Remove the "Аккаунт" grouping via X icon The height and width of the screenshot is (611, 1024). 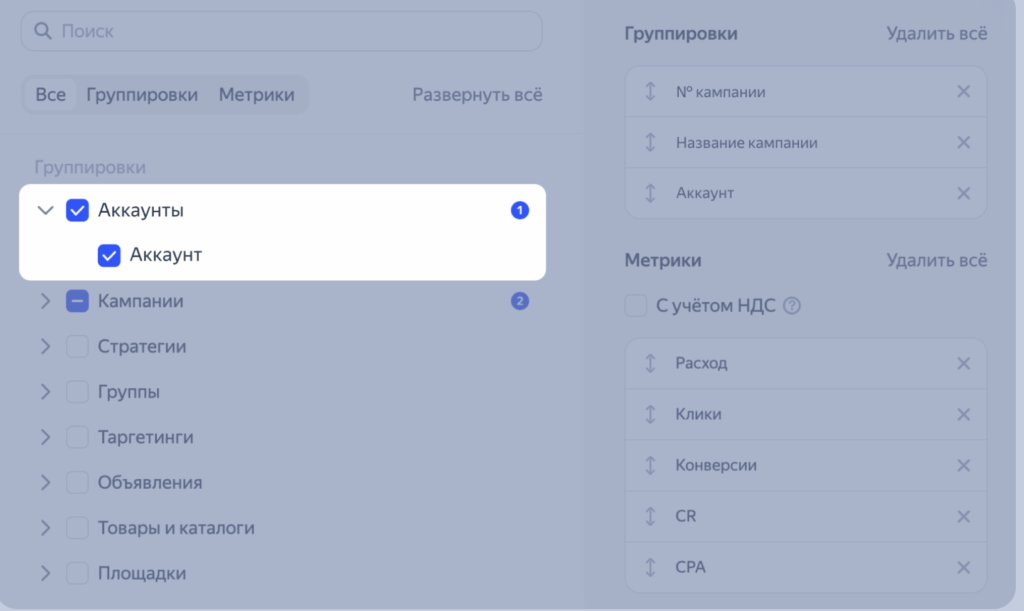point(963,193)
